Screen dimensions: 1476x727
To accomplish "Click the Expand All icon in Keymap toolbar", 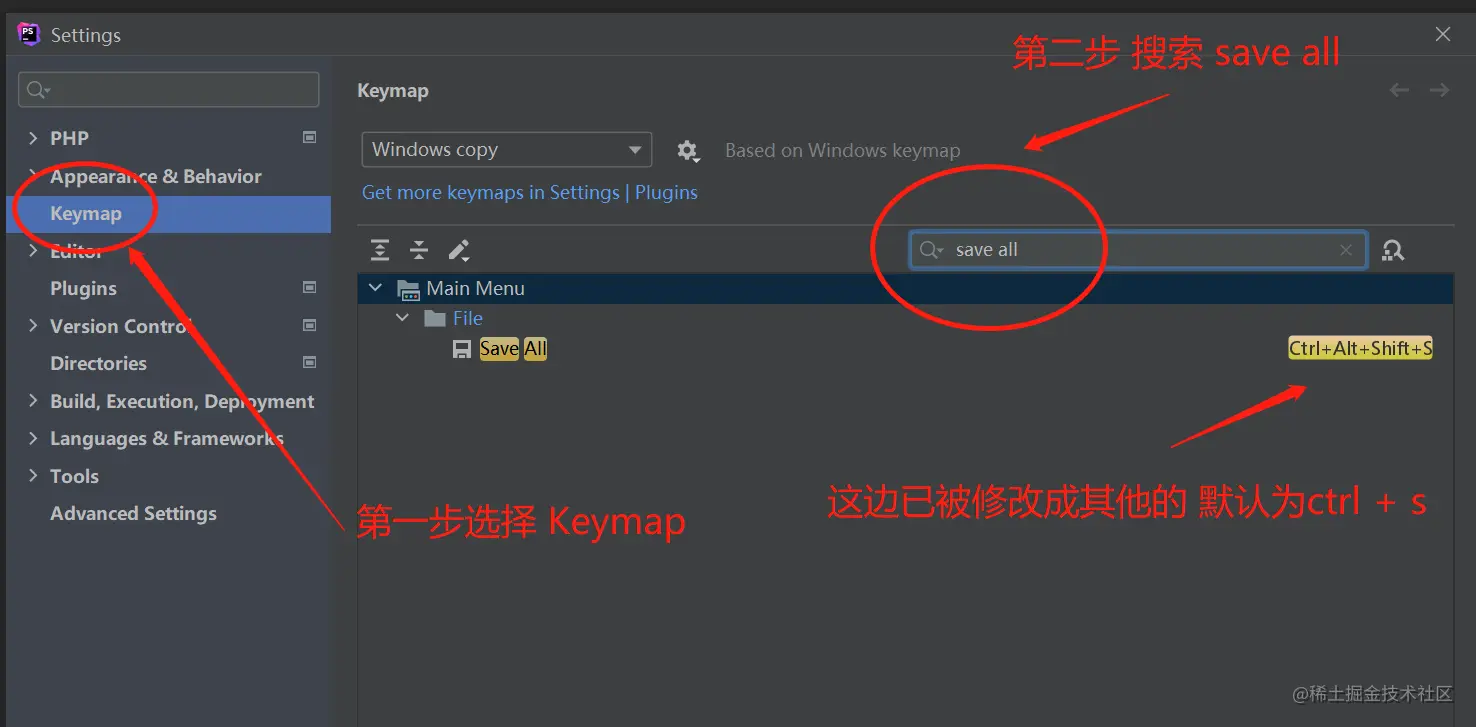I will tap(380, 250).
